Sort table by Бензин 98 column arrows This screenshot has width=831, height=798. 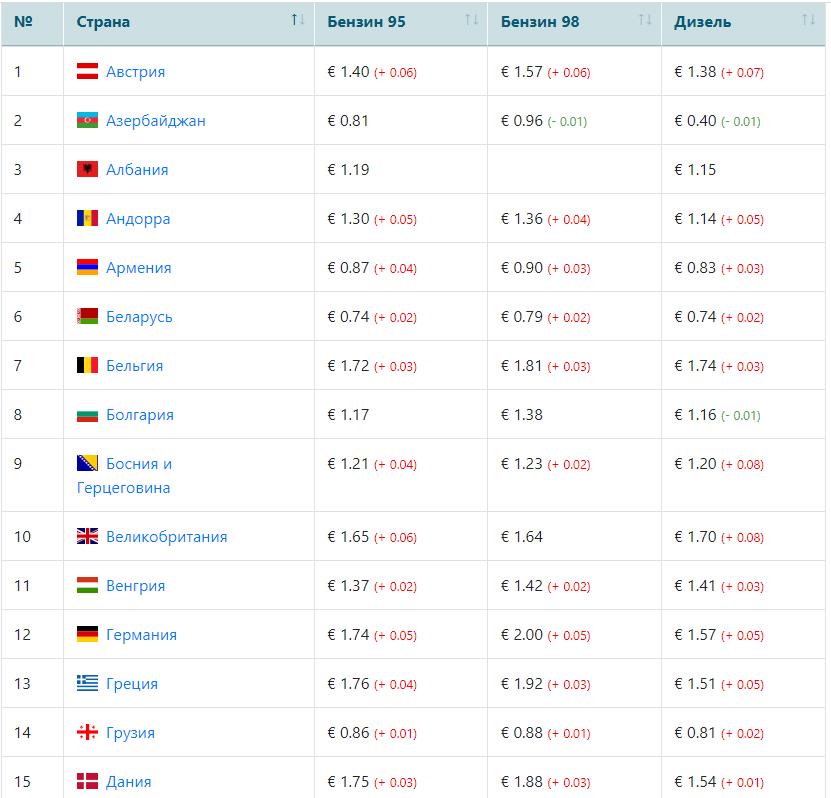click(645, 20)
